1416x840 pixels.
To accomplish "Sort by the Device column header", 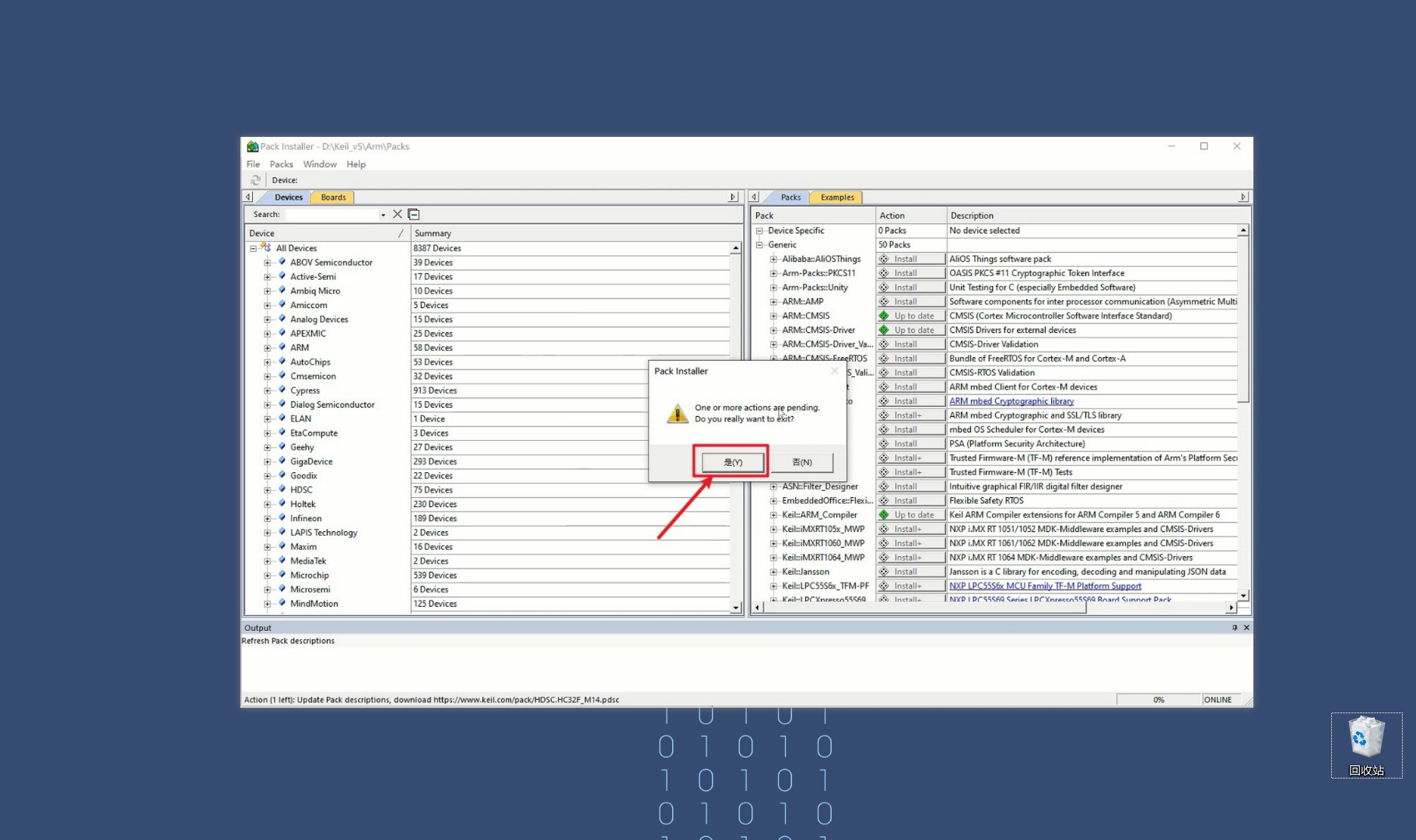I will (327, 233).
